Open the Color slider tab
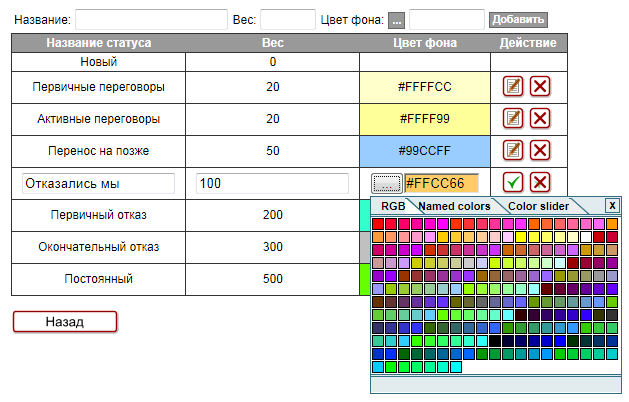Image resolution: width=629 pixels, height=402 pixels. click(538, 206)
